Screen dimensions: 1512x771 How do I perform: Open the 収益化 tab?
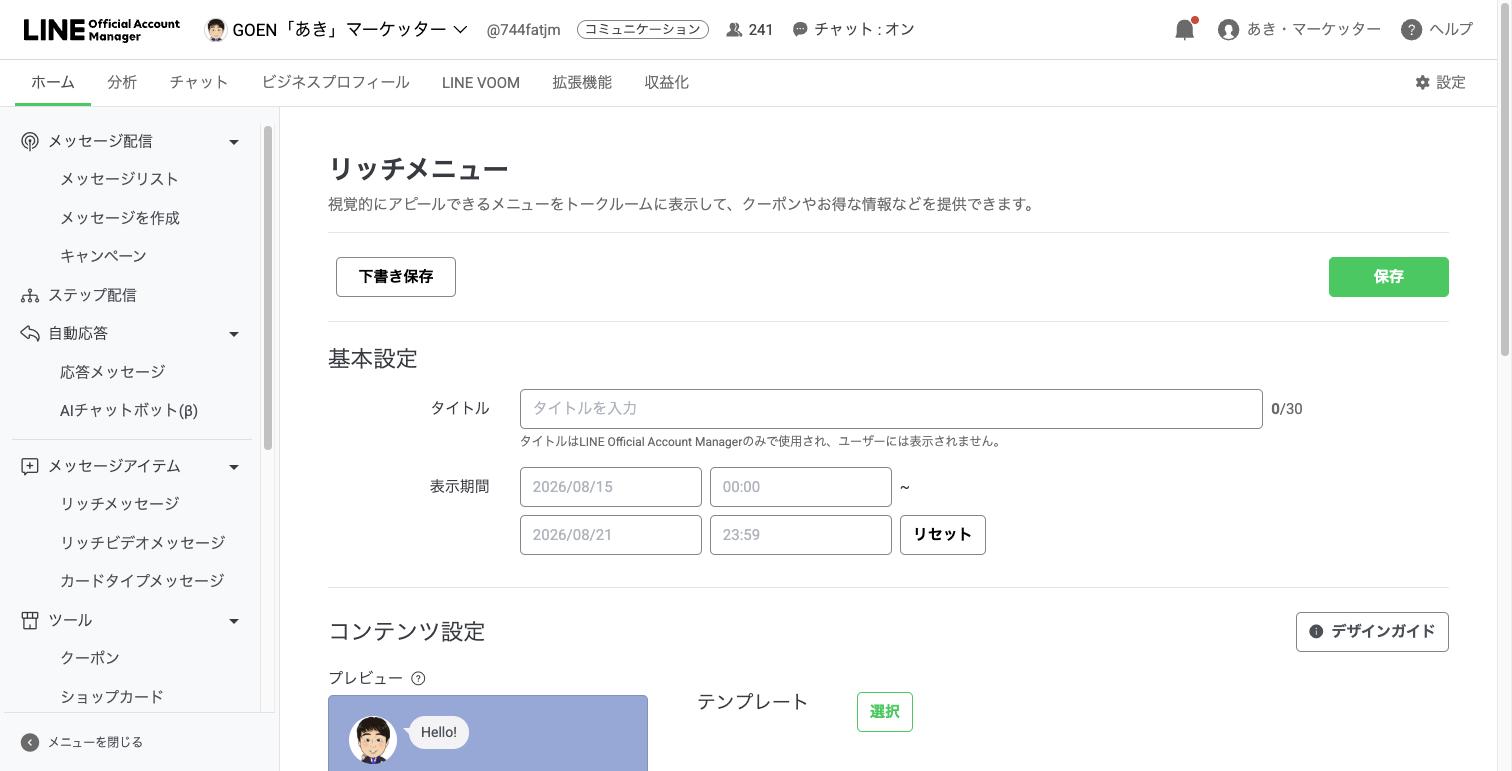coord(667,83)
